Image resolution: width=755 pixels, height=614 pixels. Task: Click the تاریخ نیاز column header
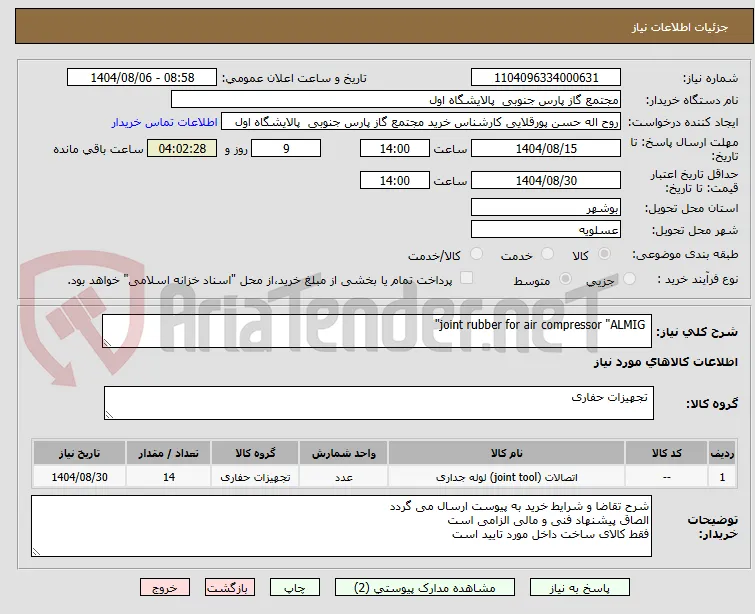coord(79,453)
